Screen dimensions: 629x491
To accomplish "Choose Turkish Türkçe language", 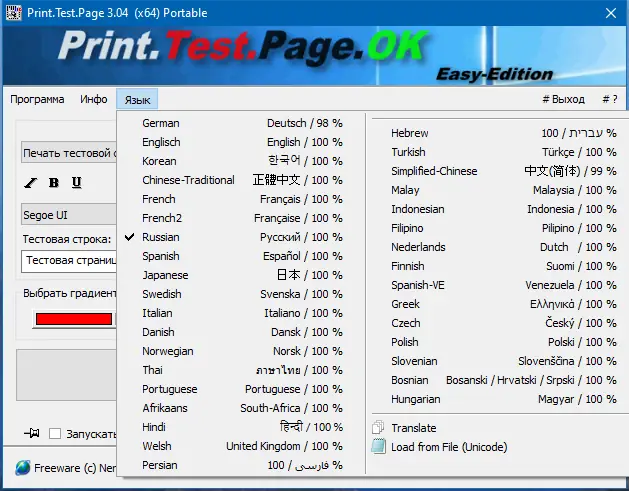I will click(x=498, y=152).
